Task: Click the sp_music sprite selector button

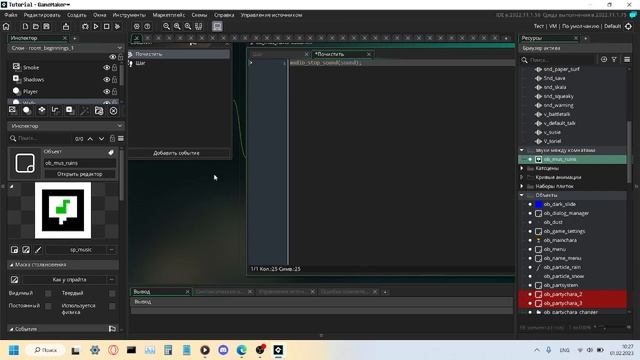Action: pyautogui.click(x=77, y=249)
